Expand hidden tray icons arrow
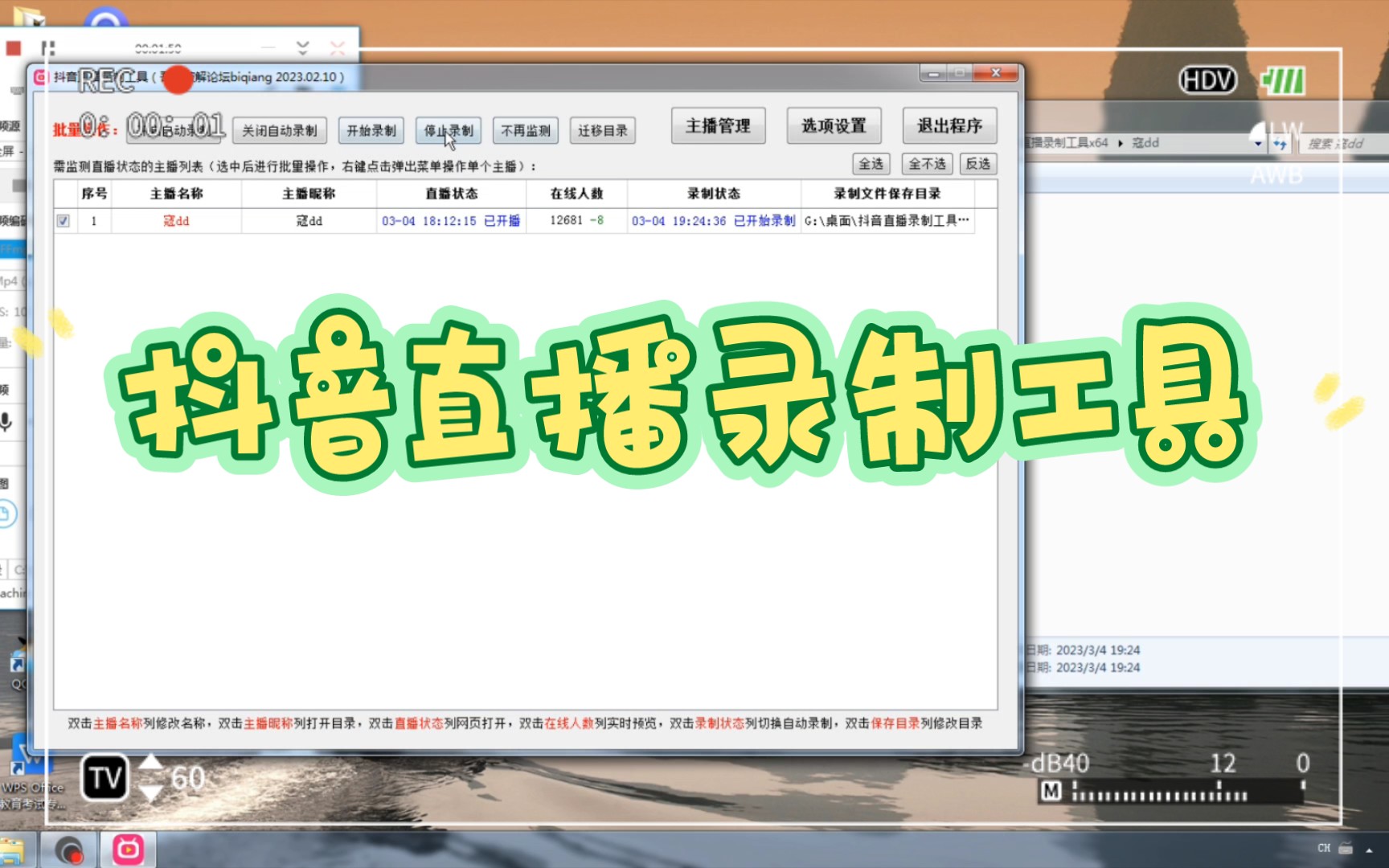This screenshot has width=1389, height=868. [x=1369, y=850]
